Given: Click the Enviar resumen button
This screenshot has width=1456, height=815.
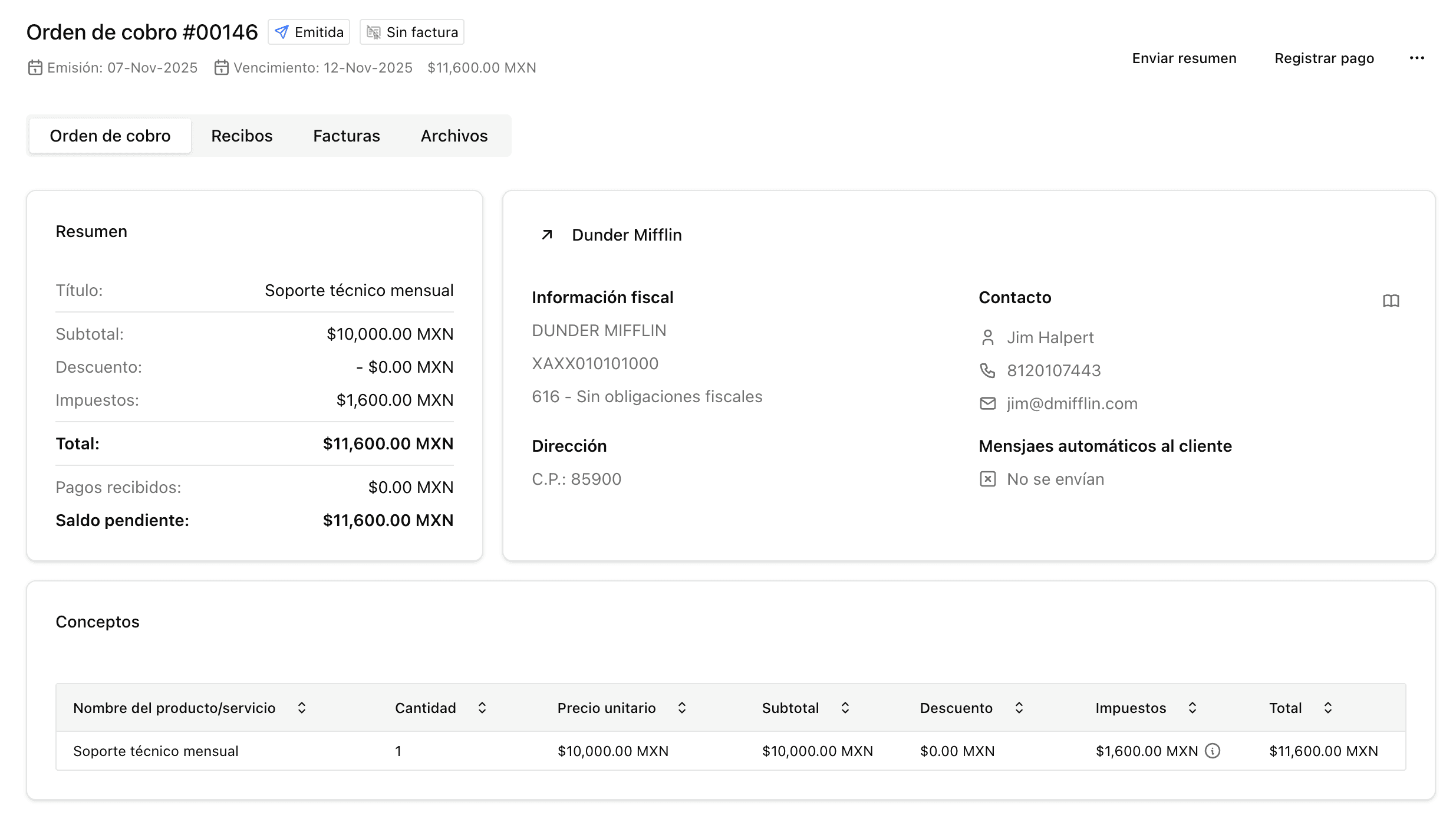Looking at the screenshot, I should tap(1184, 58).
